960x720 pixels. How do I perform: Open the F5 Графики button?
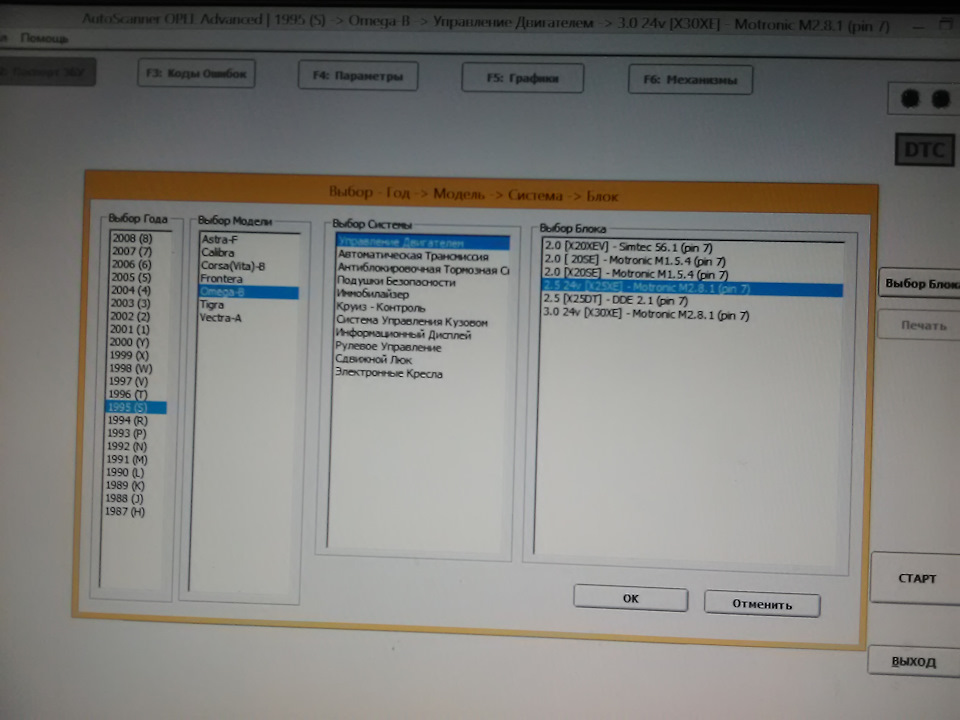522,78
